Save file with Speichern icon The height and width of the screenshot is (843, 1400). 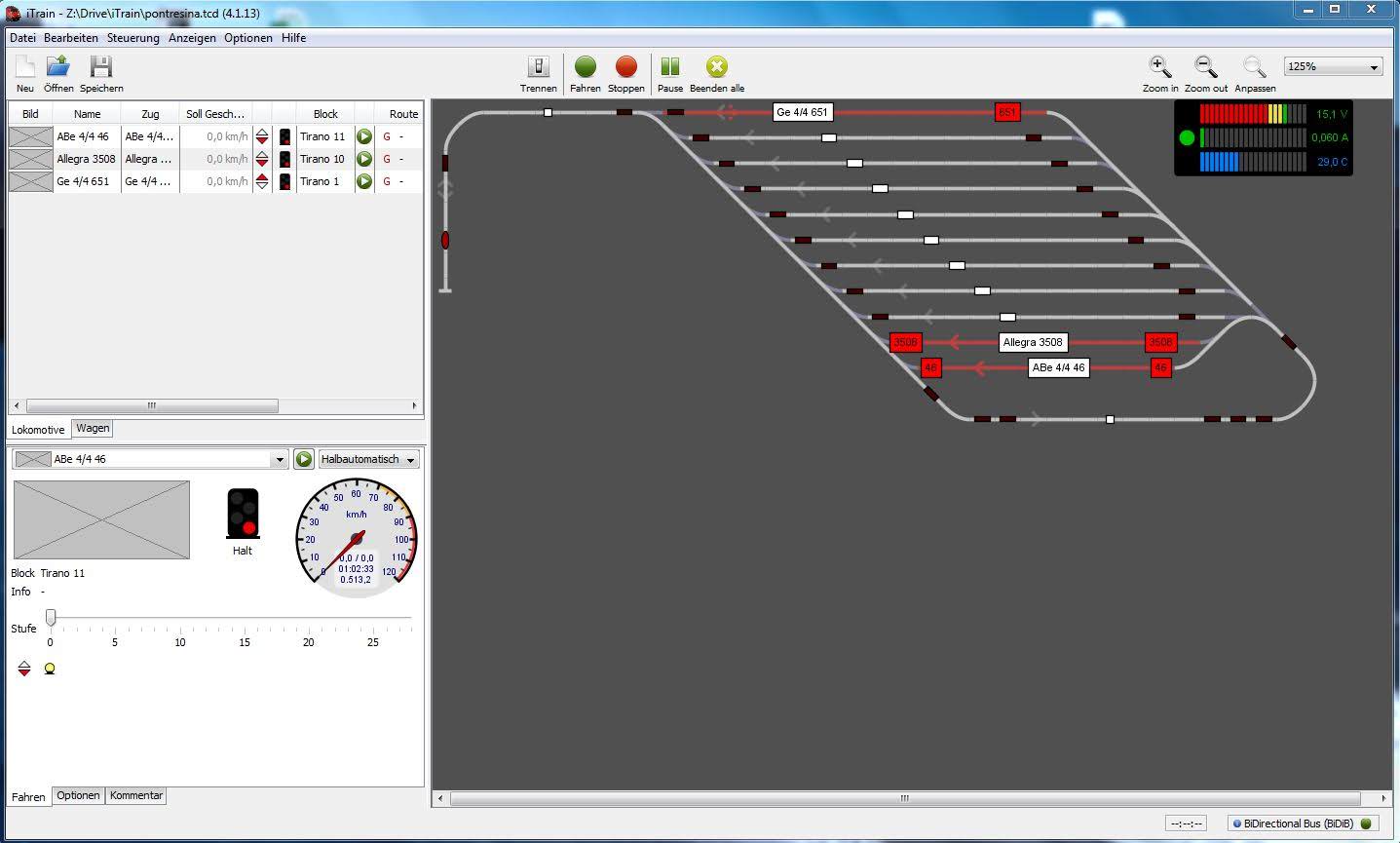tap(101, 67)
